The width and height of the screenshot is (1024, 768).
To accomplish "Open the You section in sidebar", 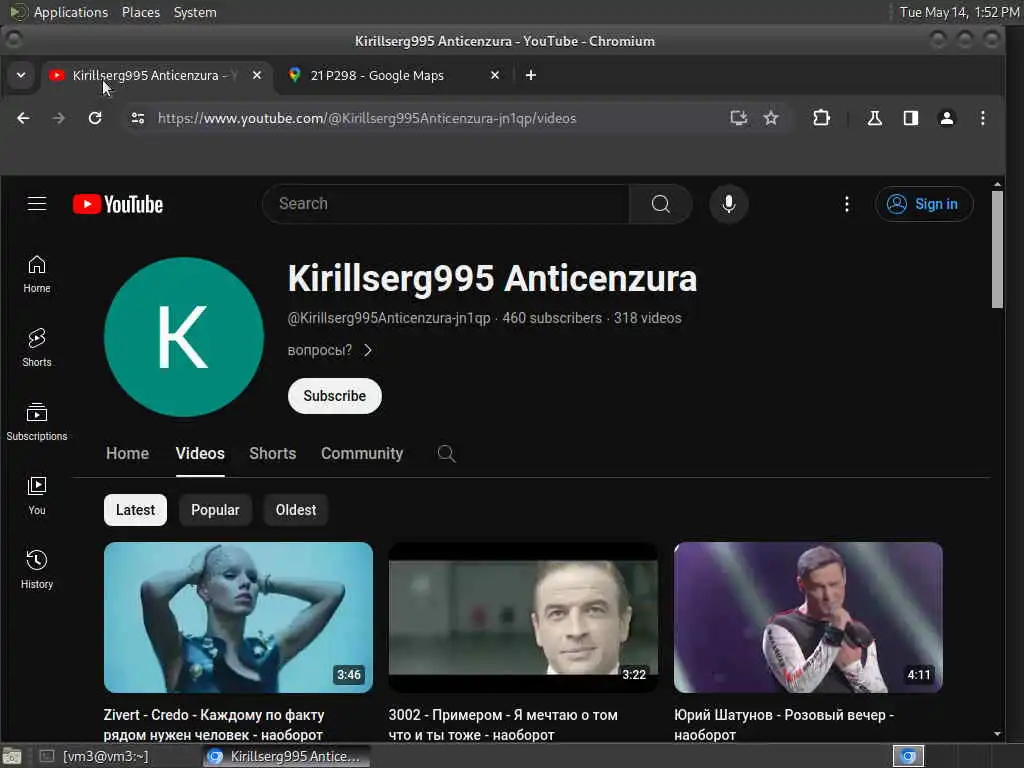I will [x=37, y=495].
